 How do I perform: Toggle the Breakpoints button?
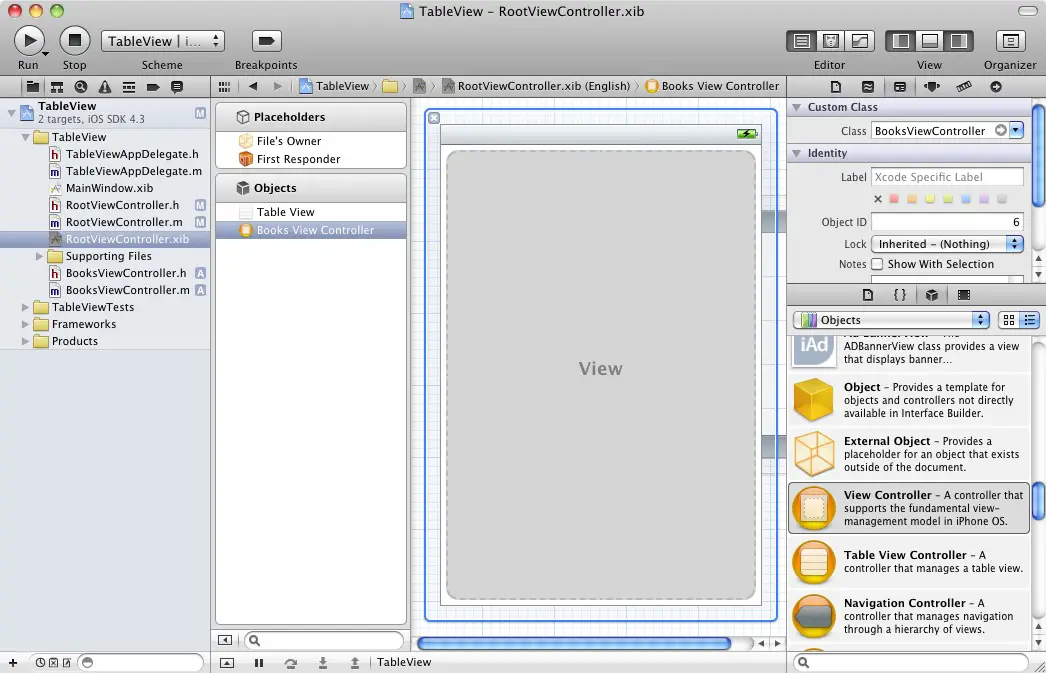pyautogui.click(x=265, y=41)
